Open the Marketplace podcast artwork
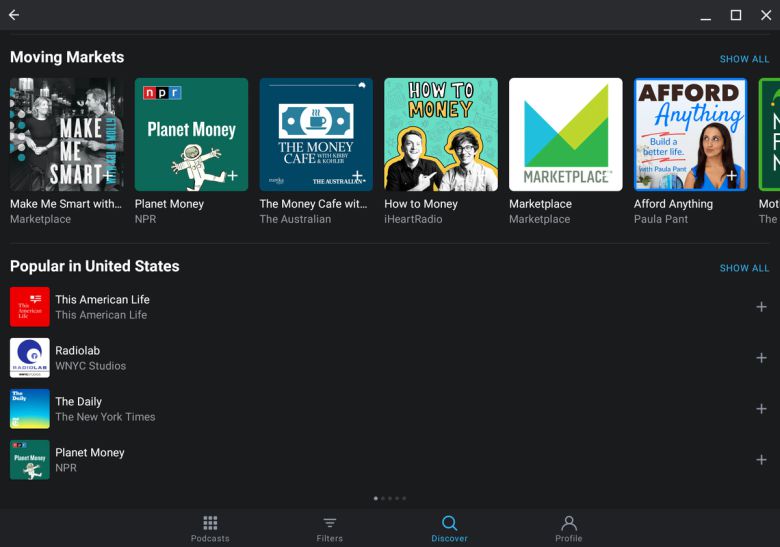The height and width of the screenshot is (547, 780). pos(565,134)
